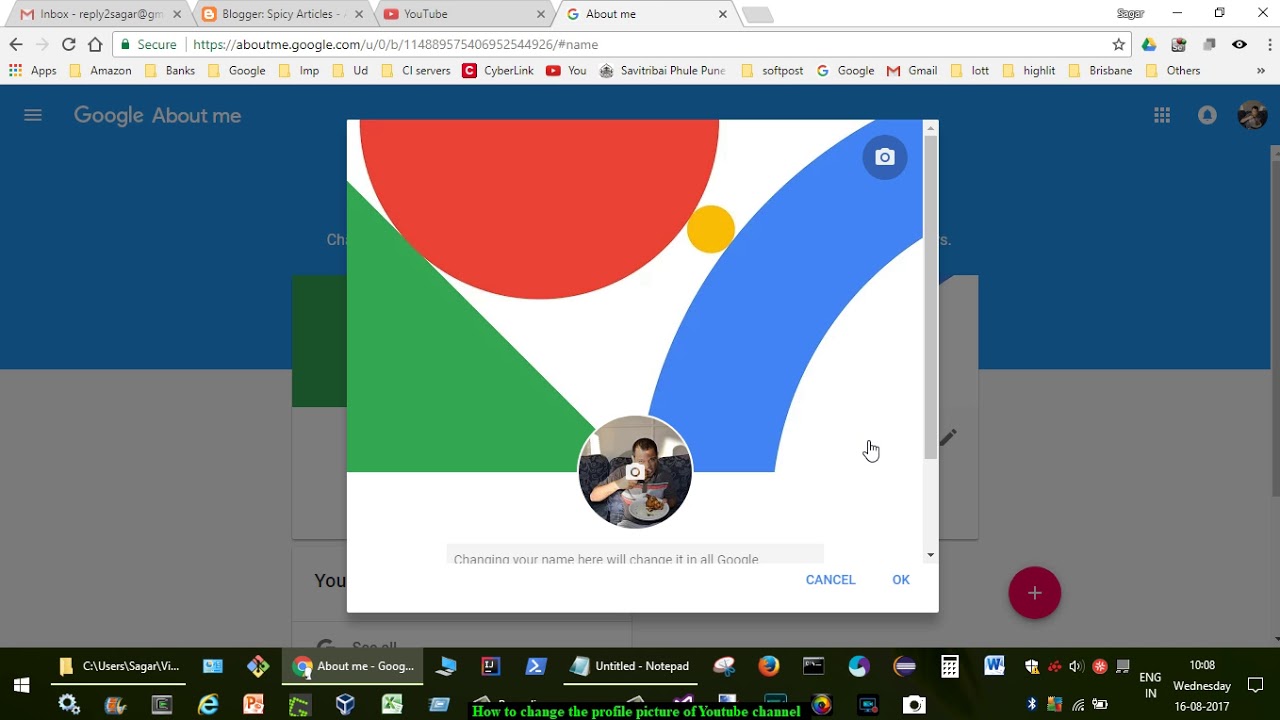Viewport: 1280px width, 720px height.
Task: Open the Brisbane bookmark folder
Action: click(x=1101, y=71)
